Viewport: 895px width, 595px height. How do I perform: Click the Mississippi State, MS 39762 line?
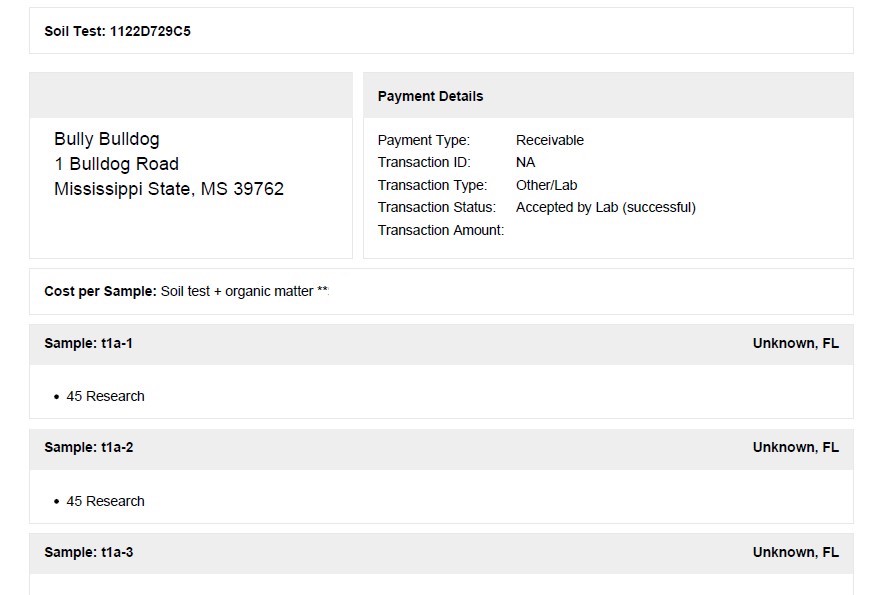[169, 189]
